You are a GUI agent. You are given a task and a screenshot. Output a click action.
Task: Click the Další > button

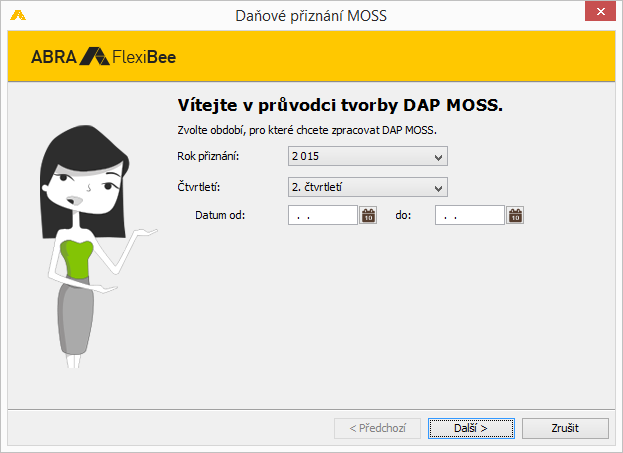coord(471,428)
